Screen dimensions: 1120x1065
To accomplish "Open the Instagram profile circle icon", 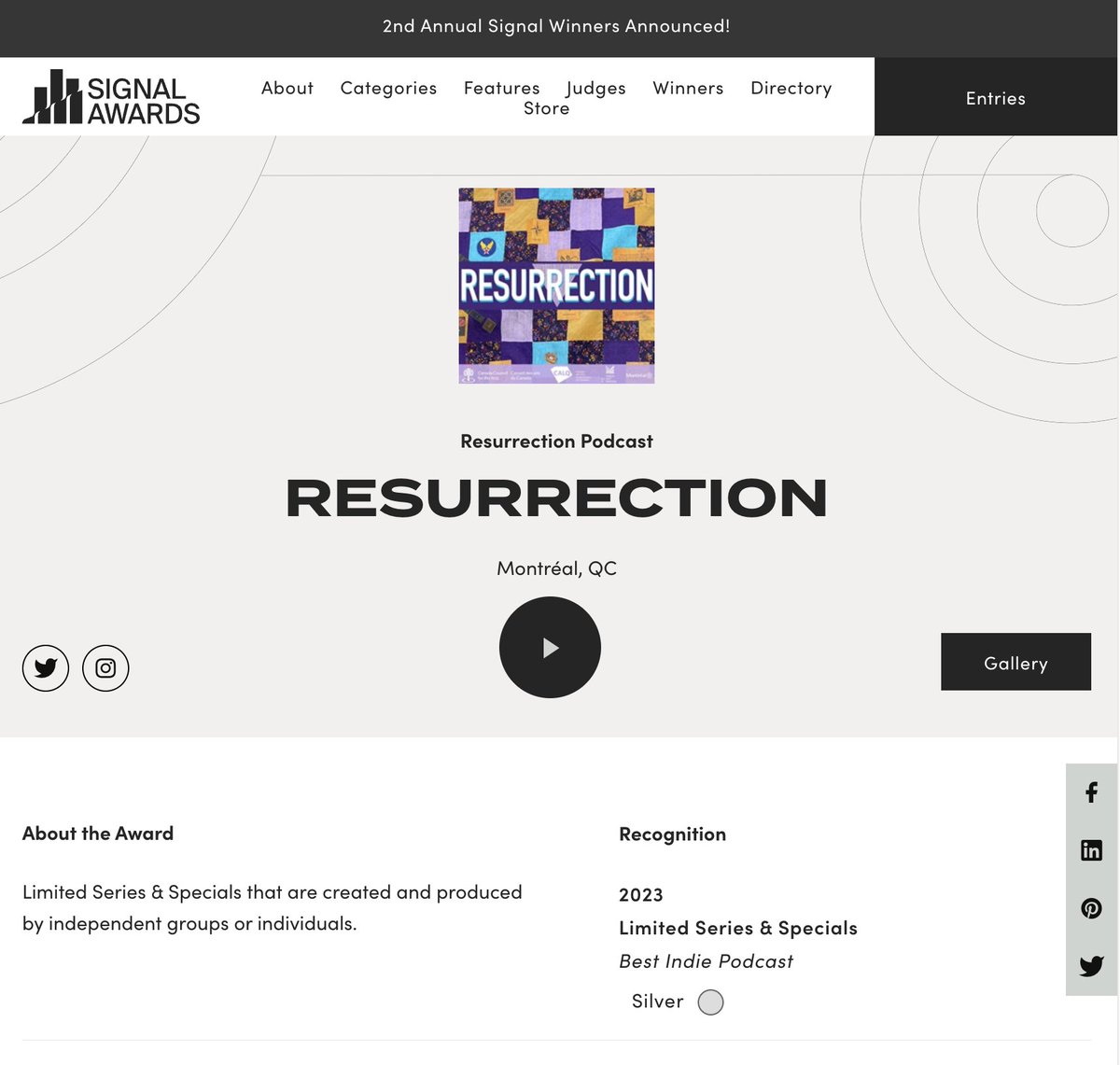I will pos(105,668).
